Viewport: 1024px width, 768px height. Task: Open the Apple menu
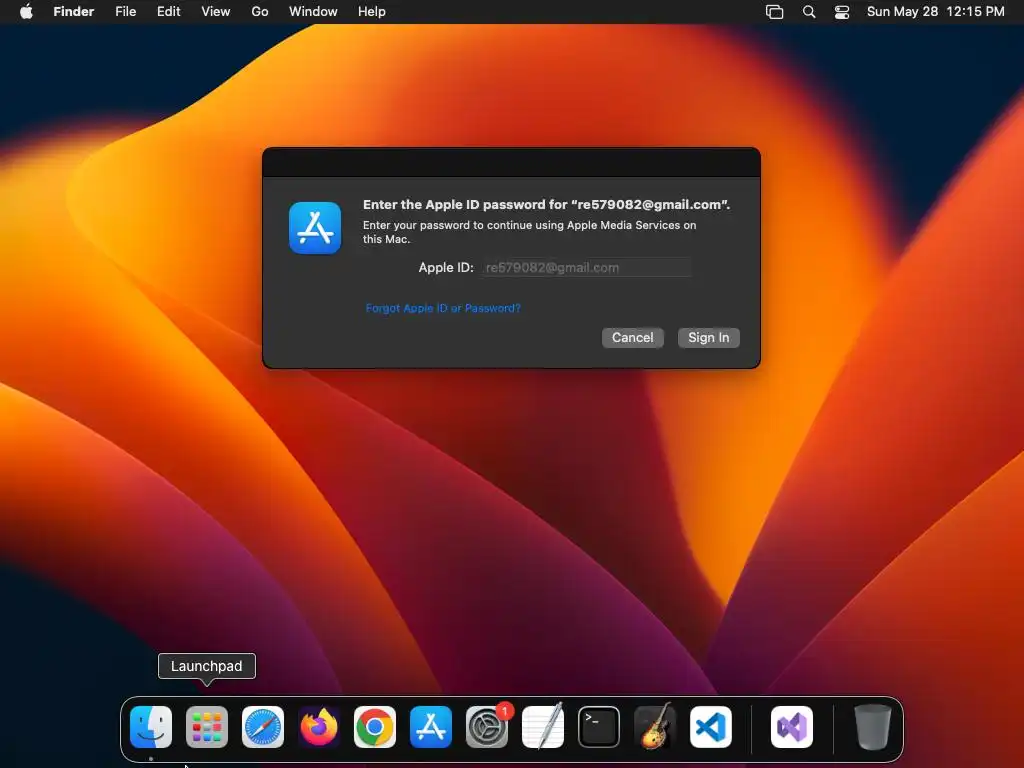[26, 11]
